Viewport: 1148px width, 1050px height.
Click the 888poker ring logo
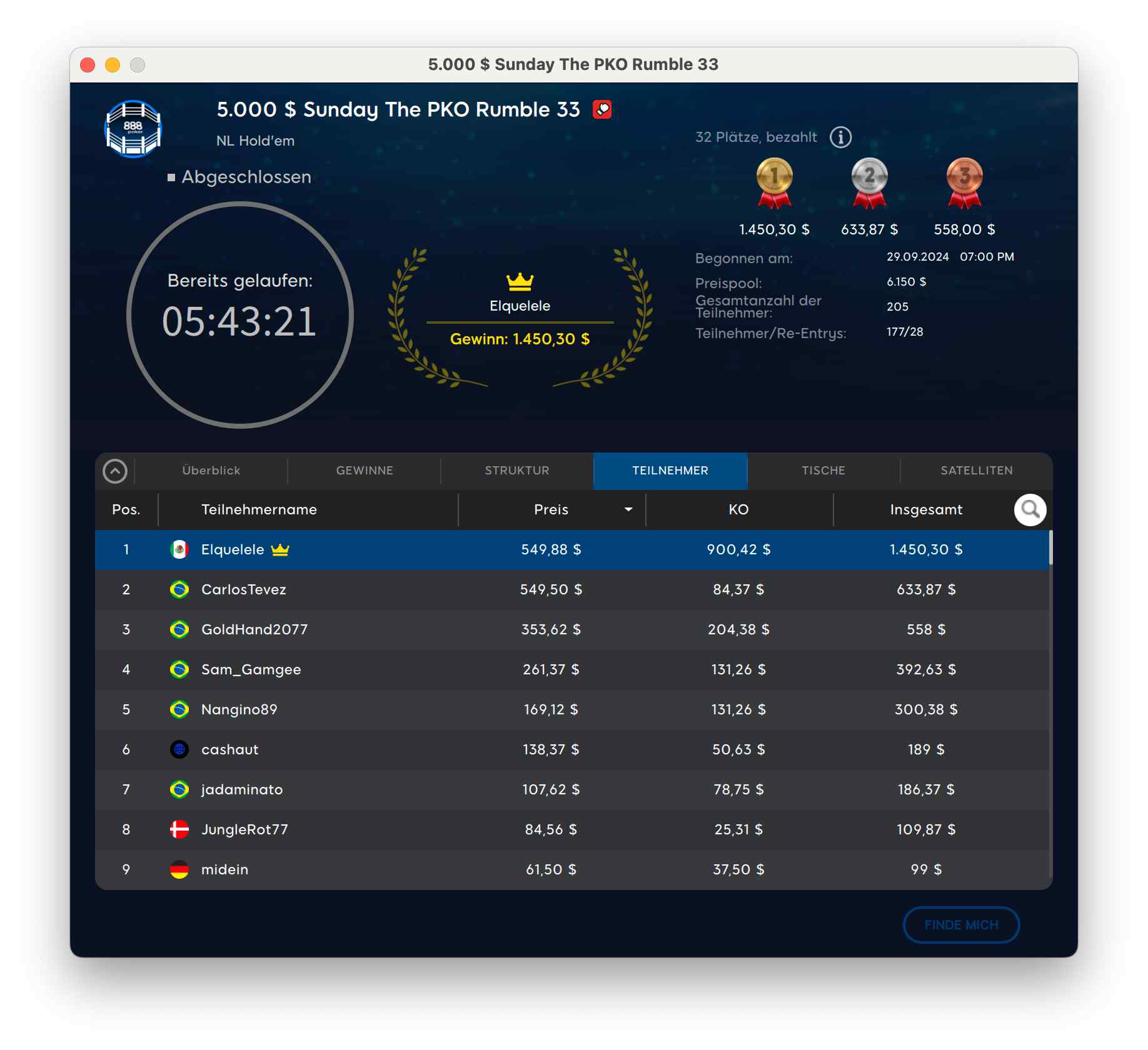tap(133, 129)
